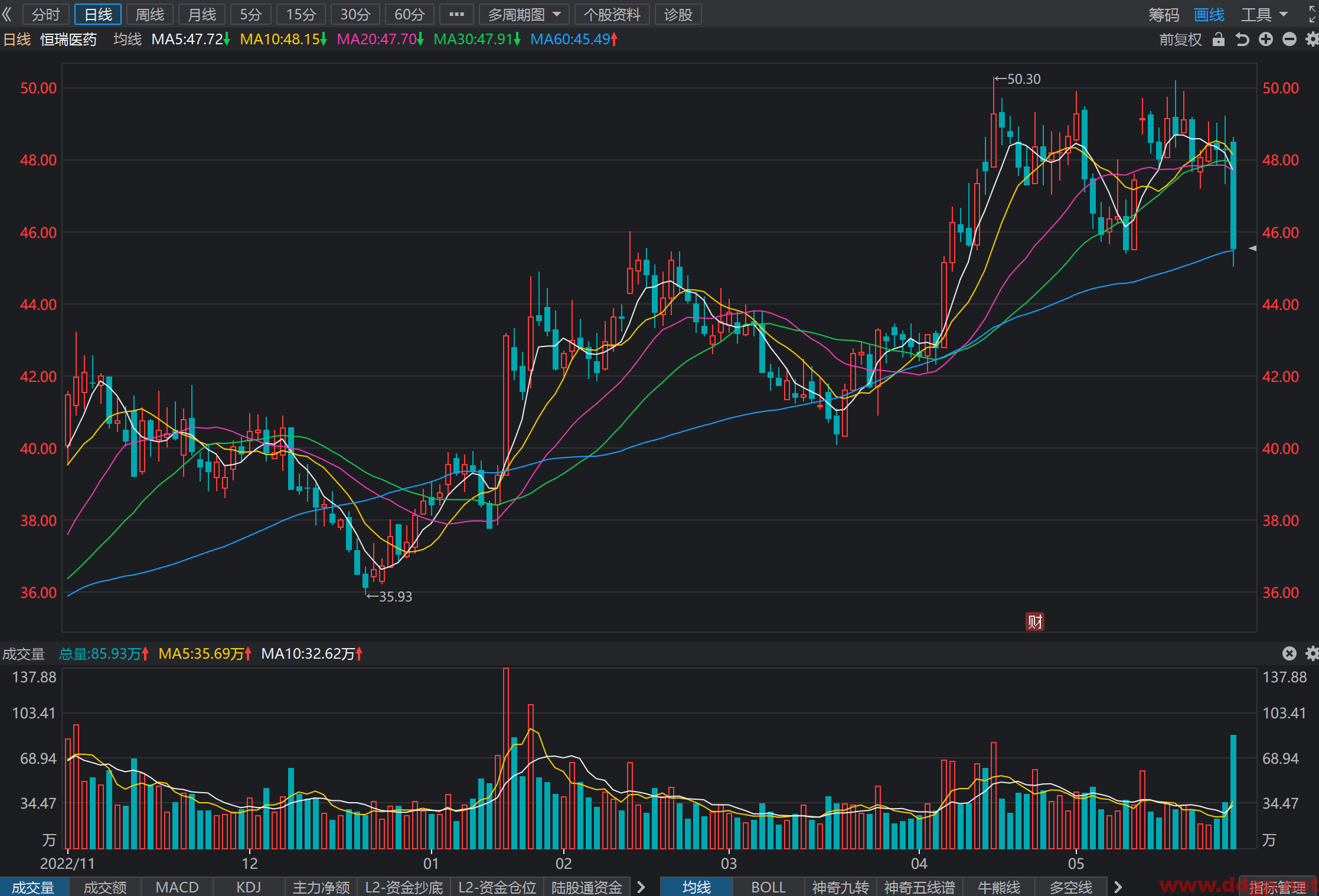Open main chart settings gear icon
Screen dimensions: 1319x896
tap(1312, 40)
